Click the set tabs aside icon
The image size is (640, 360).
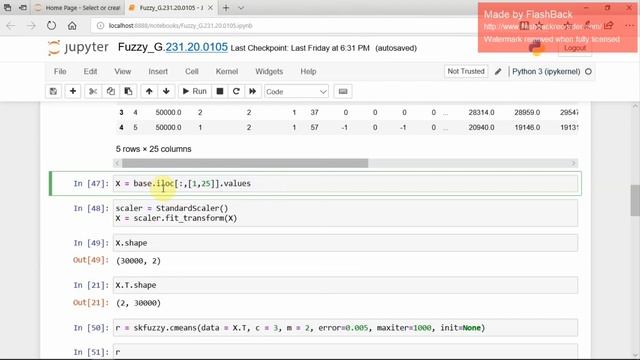click(23, 8)
